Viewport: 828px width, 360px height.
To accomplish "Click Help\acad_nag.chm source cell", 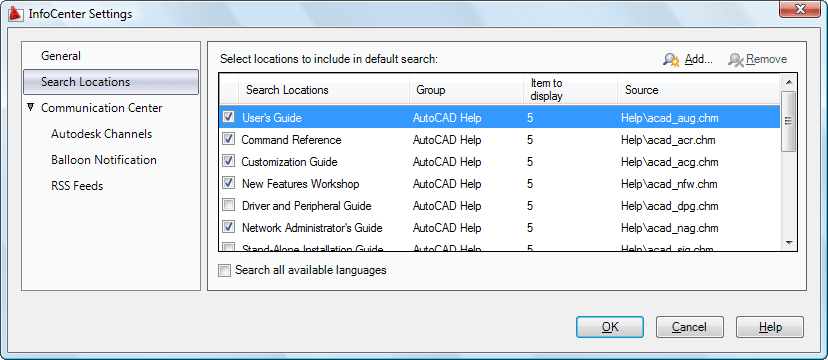I will pyautogui.click(x=670, y=228).
